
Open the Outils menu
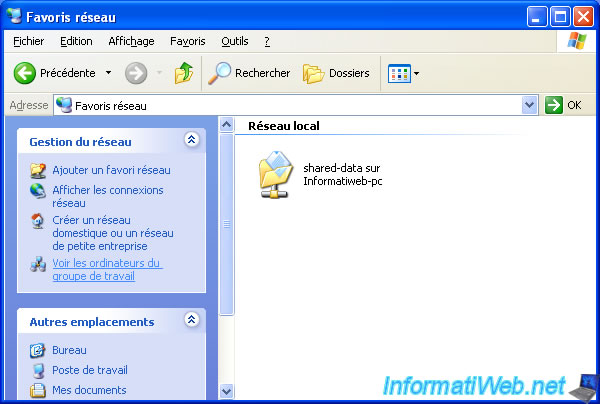point(235,41)
